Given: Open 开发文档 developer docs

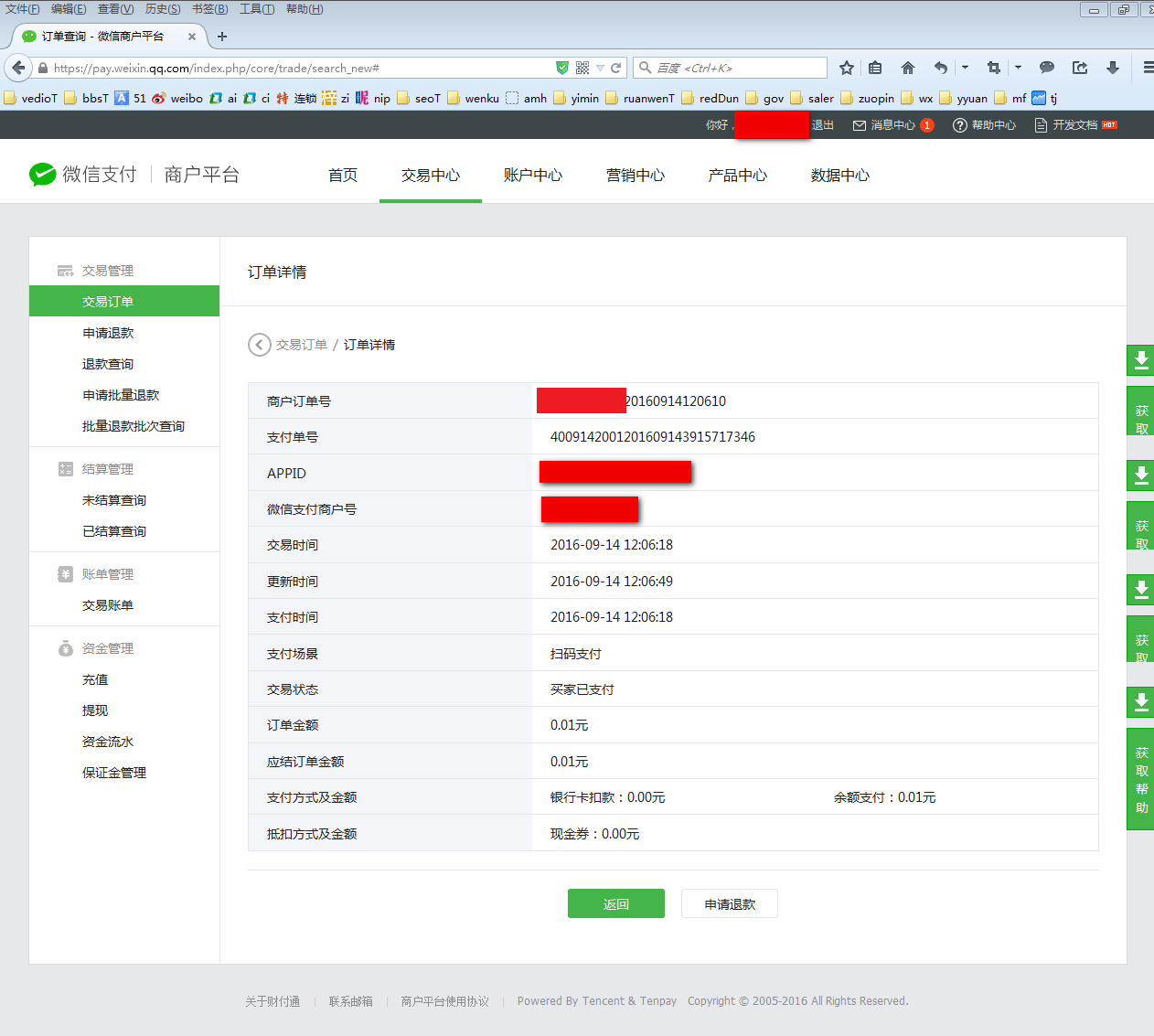Looking at the screenshot, I should pyautogui.click(x=1075, y=125).
